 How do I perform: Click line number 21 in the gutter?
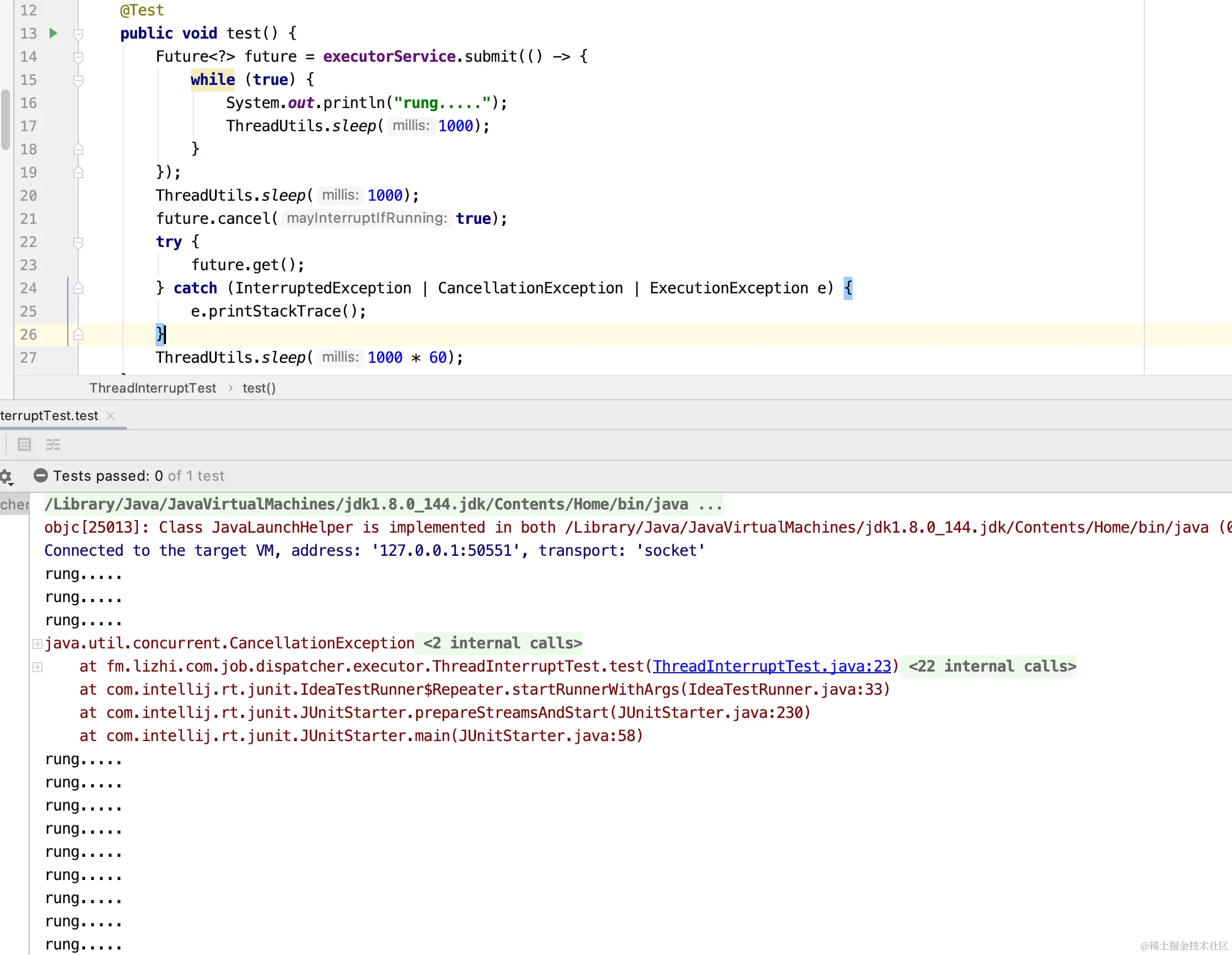click(x=28, y=219)
